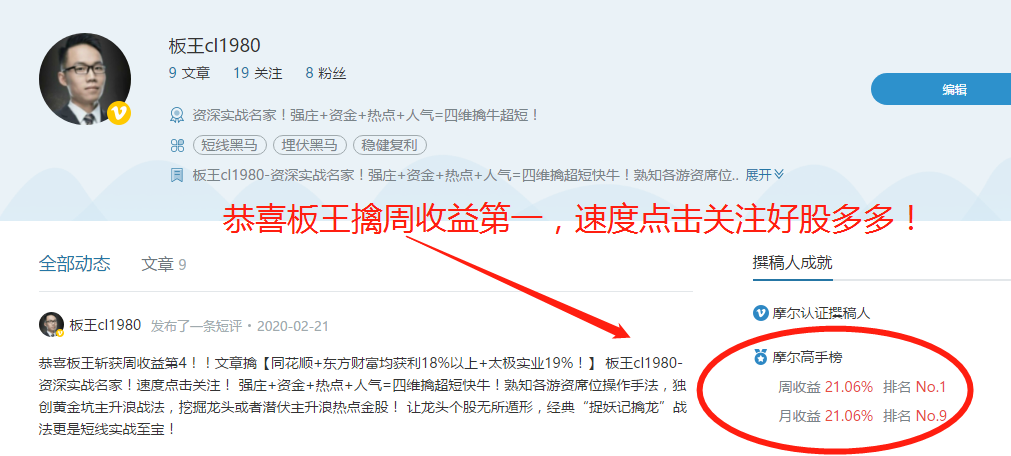The width and height of the screenshot is (1011, 456).
Task: Click the bookmark icon before profile description
Action: point(177,175)
